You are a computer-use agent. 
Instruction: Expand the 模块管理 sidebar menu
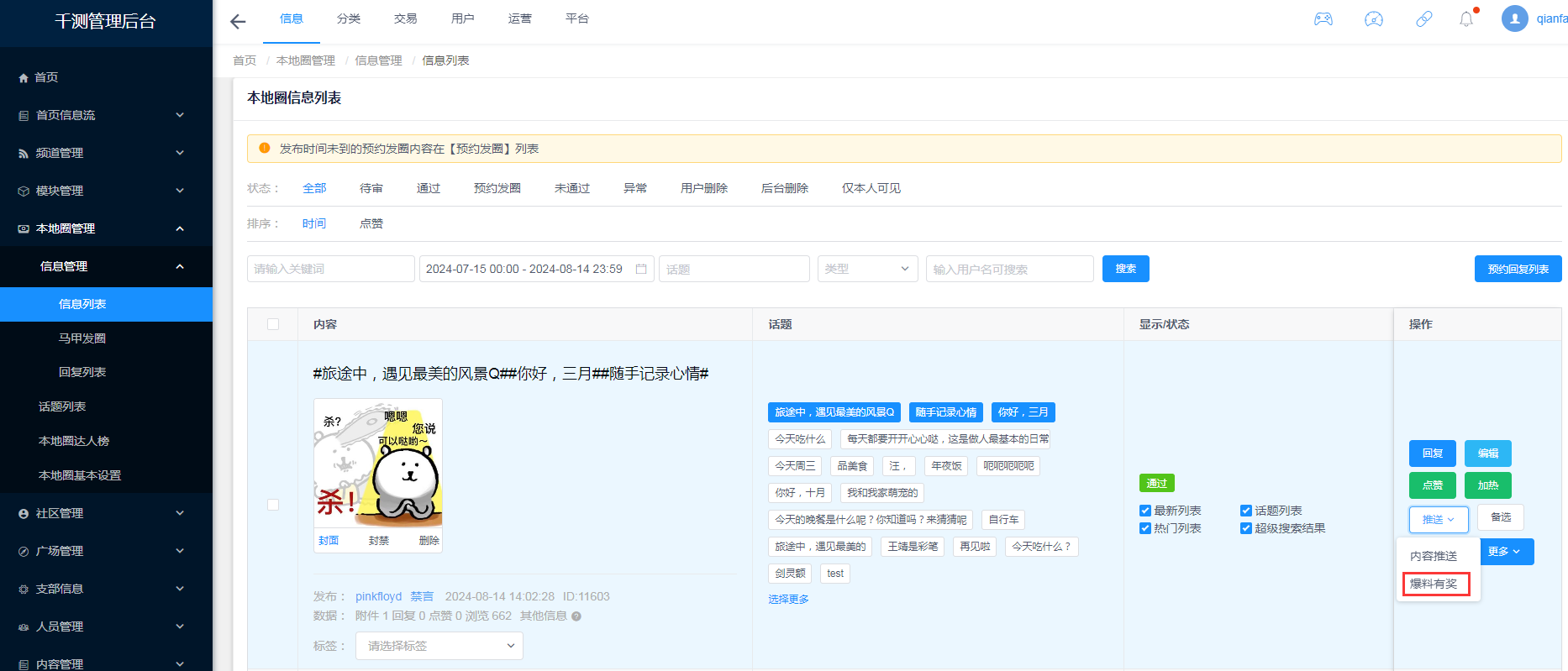tap(180, 191)
